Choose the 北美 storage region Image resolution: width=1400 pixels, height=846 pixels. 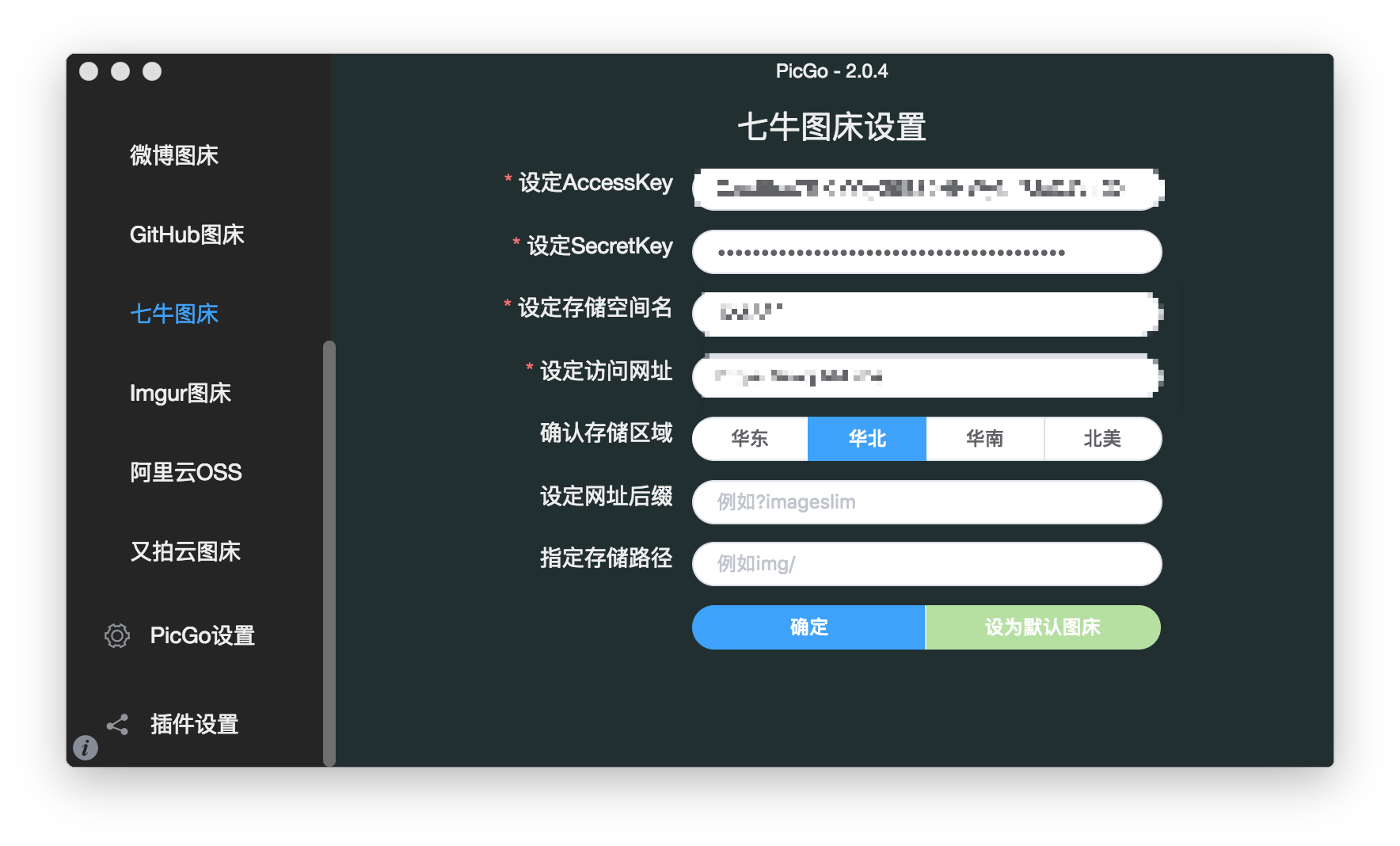pyautogui.click(x=1102, y=439)
